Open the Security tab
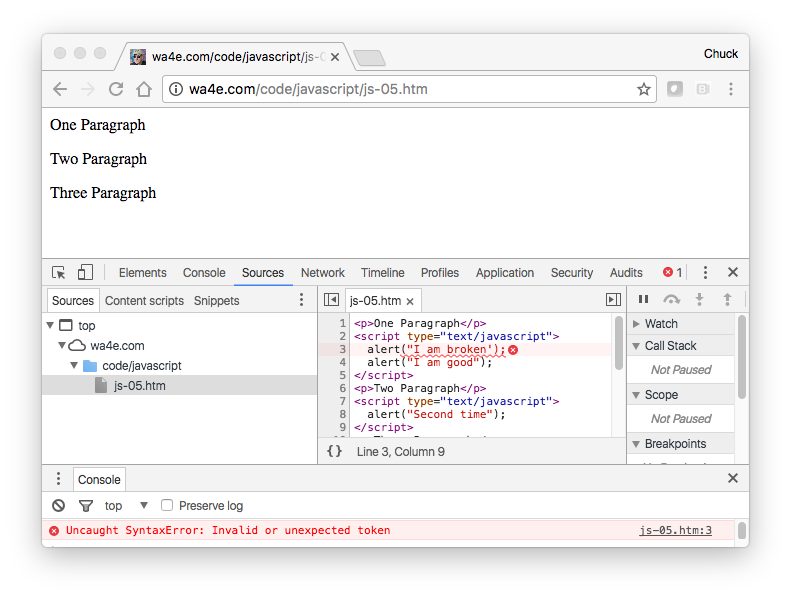 [x=572, y=273]
